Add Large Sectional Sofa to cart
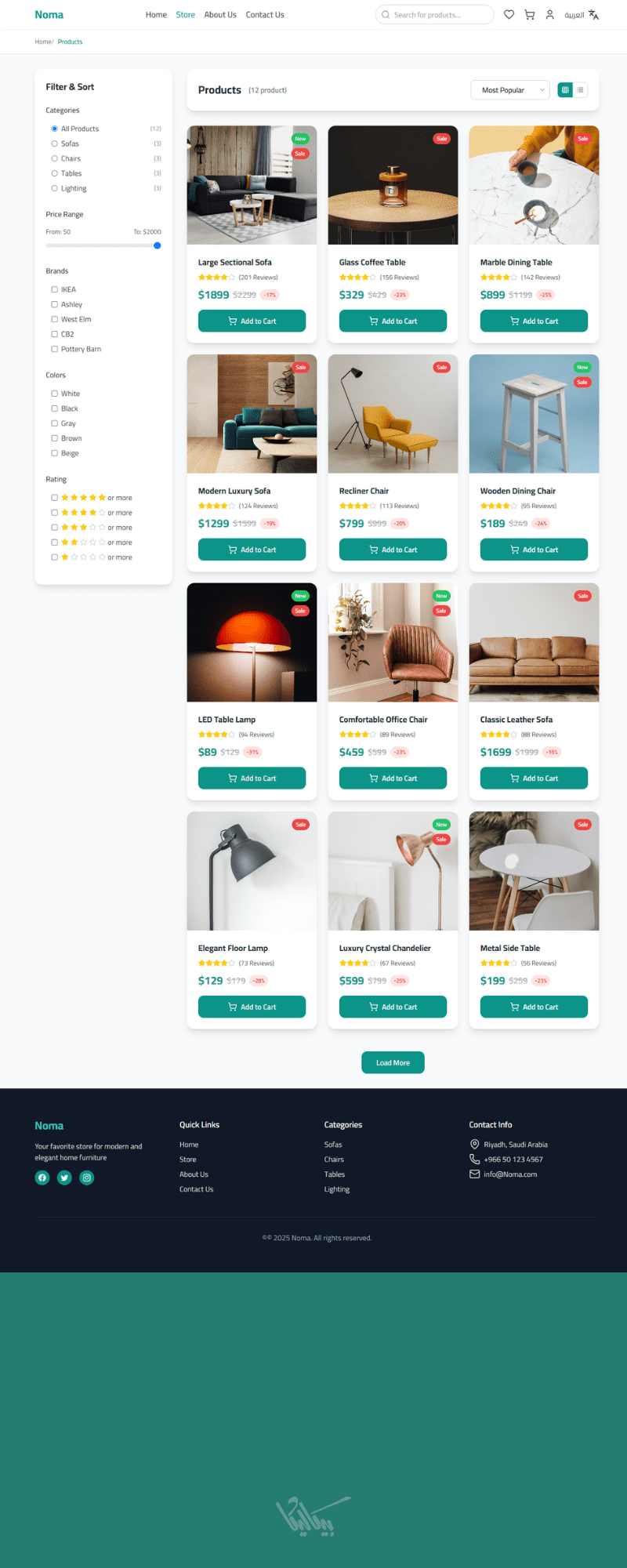627x1568 pixels. 252,321
